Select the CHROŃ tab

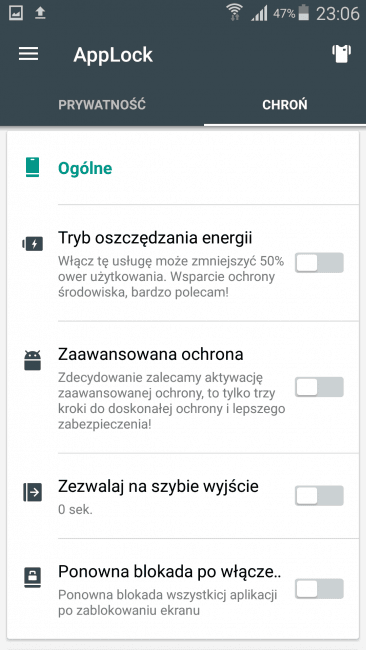pos(285,105)
